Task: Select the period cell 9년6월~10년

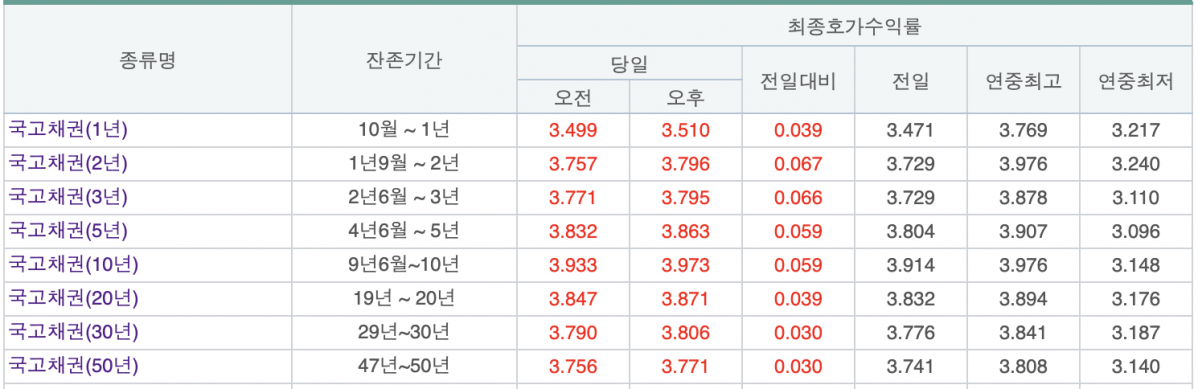Action: [404, 265]
